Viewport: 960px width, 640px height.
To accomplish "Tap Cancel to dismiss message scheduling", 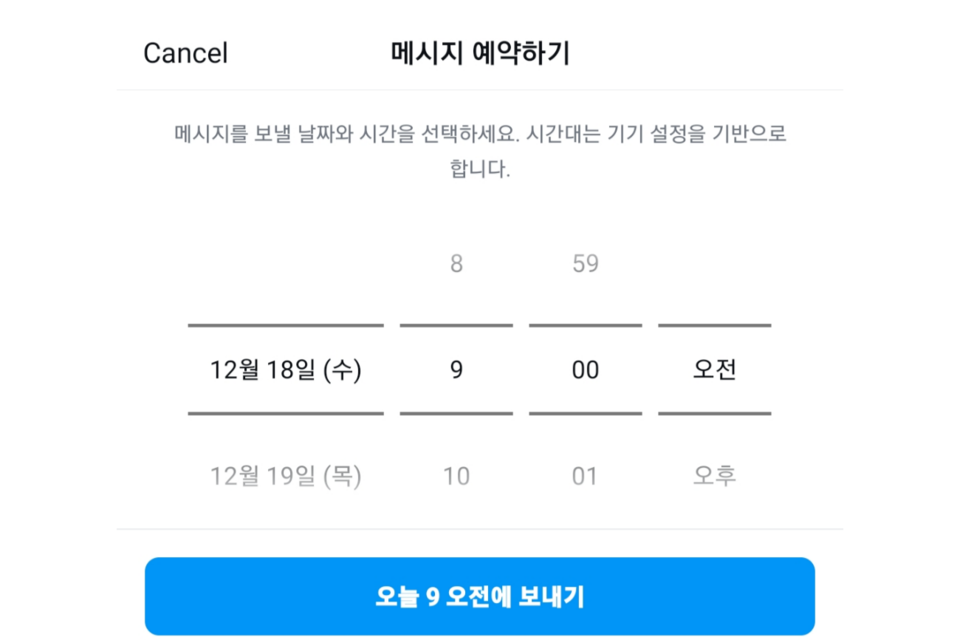I will click(x=186, y=53).
